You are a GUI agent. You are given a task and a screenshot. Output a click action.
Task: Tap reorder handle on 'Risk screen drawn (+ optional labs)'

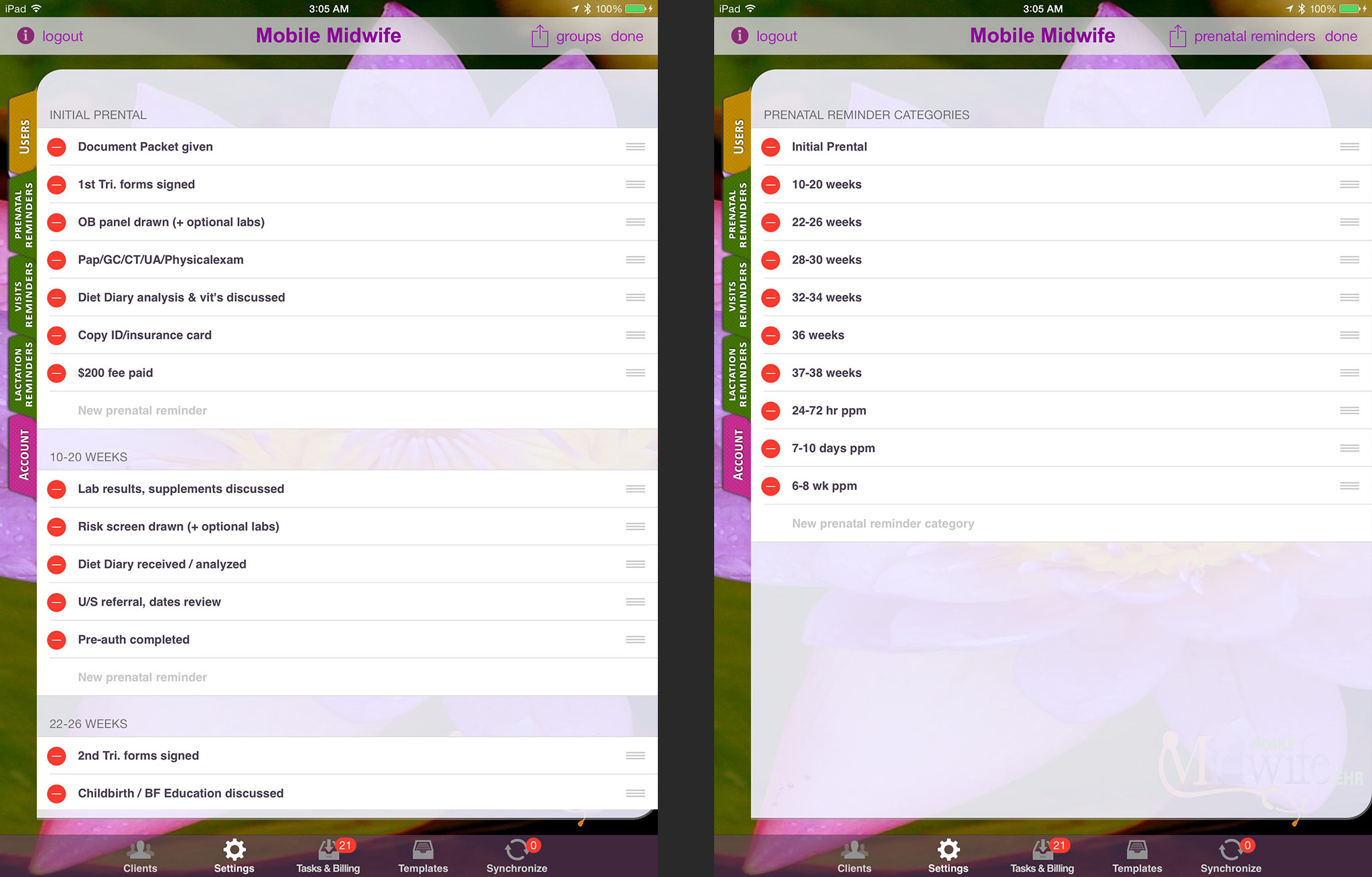635,527
